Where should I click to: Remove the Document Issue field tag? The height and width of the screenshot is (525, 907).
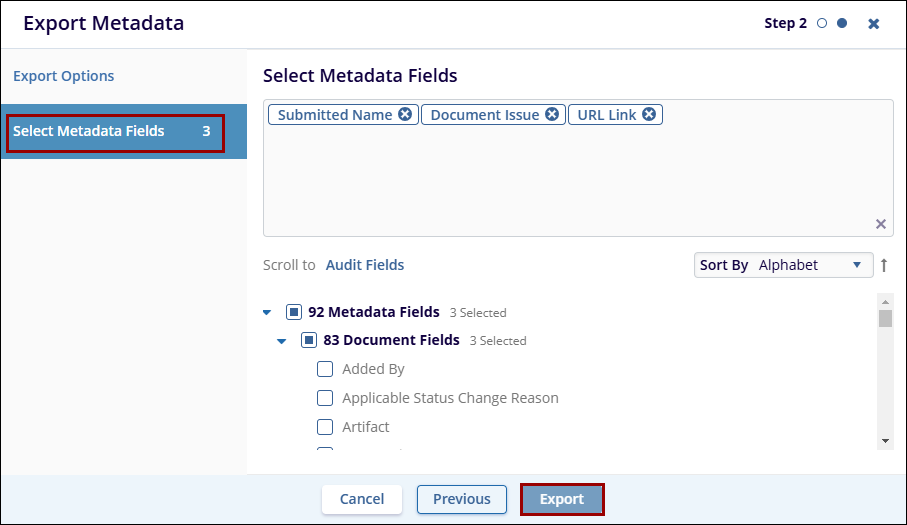551,115
